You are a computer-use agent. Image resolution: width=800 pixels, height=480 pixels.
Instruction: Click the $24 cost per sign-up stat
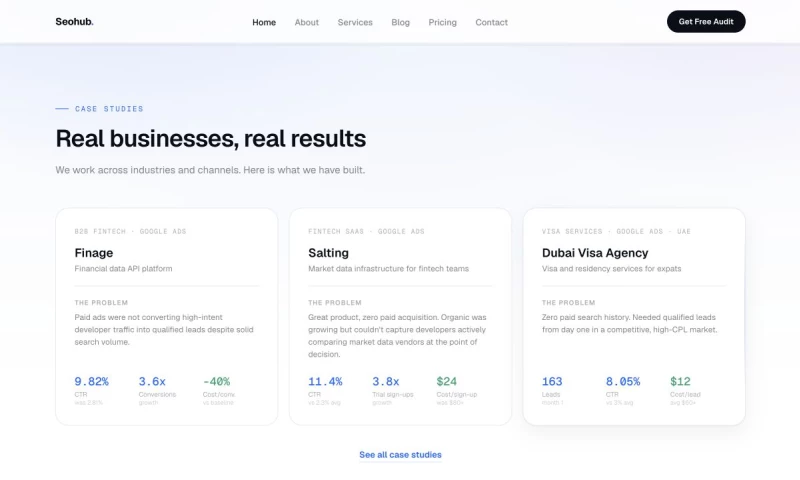pos(446,382)
